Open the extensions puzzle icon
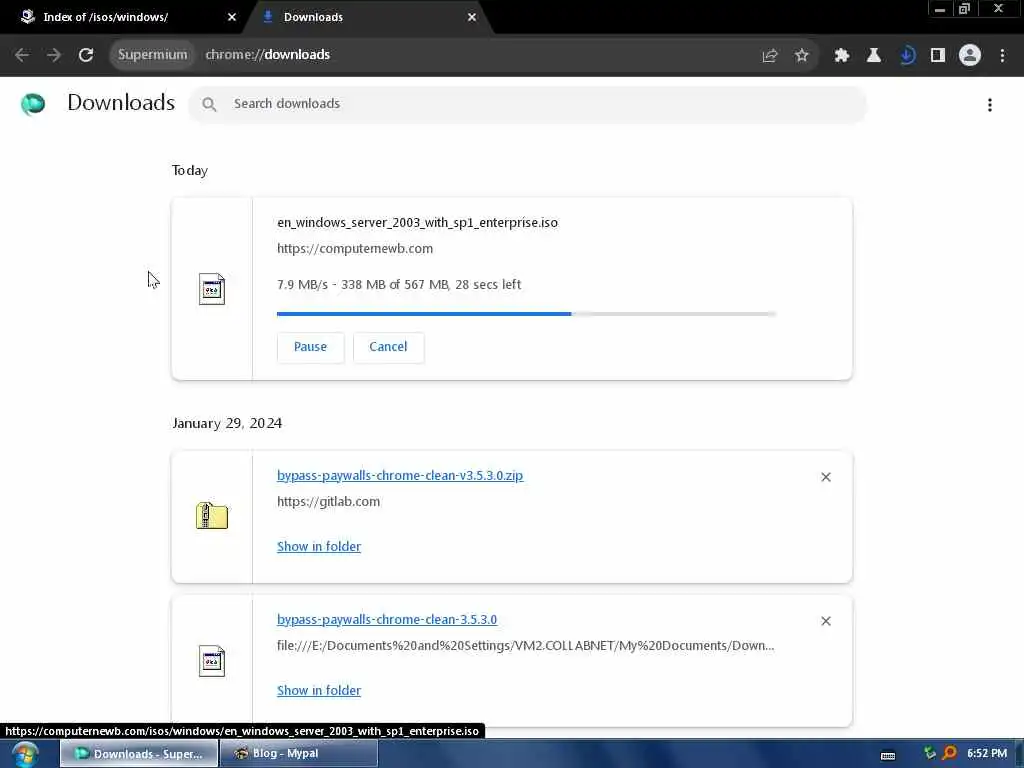 pyautogui.click(x=842, y=56)
